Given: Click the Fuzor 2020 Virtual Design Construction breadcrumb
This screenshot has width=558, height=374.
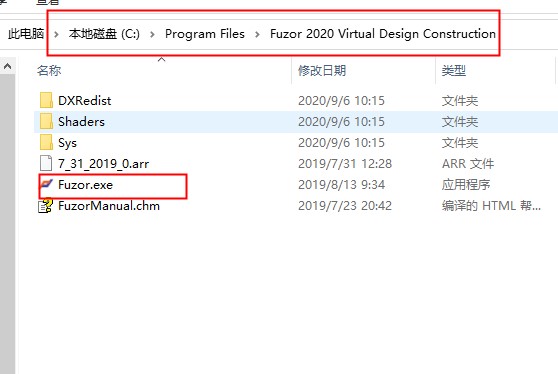Looking at the screenshot, I should 383,34.
